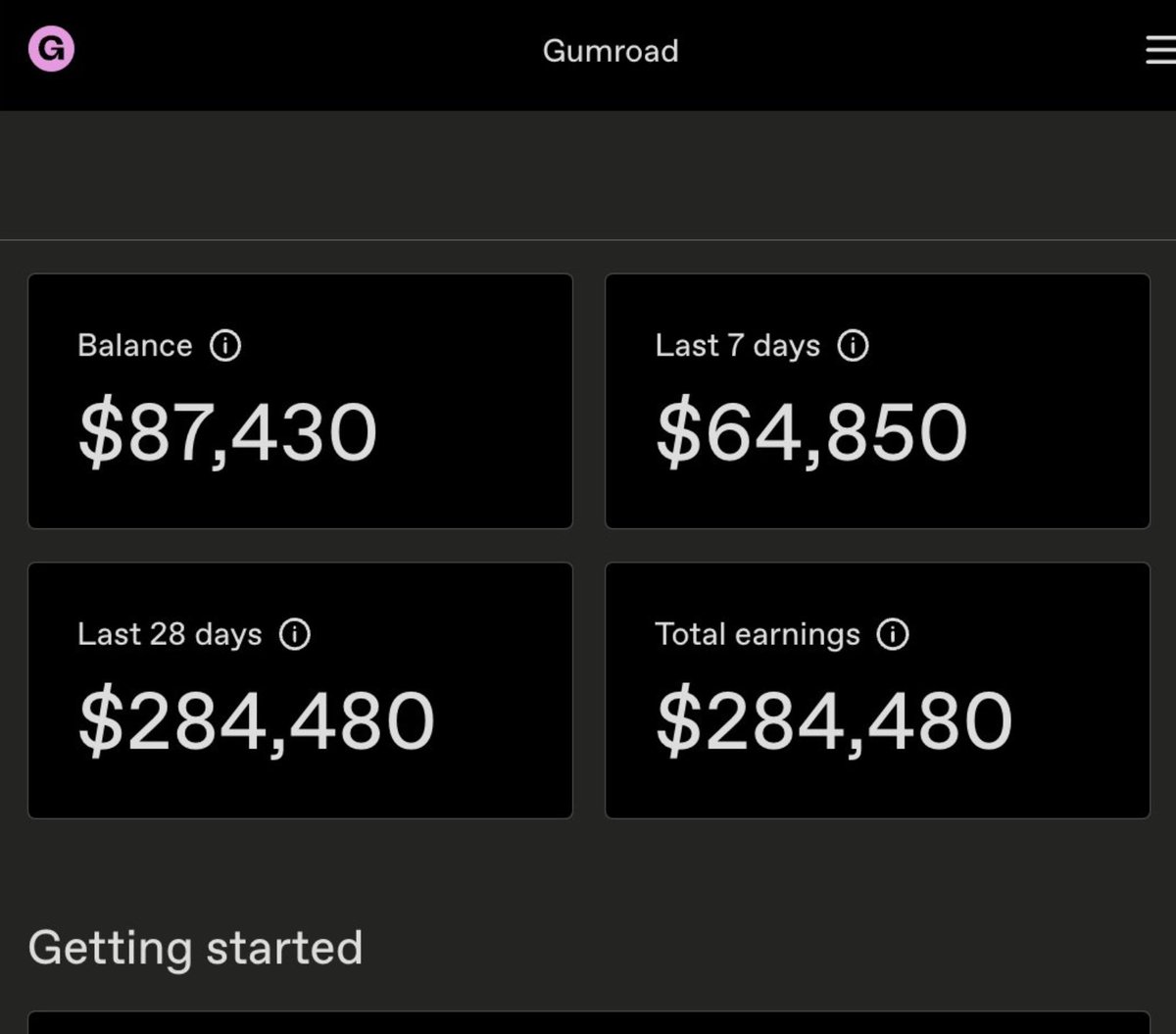Image resolution: width=1176 pixels, height=1034 pixels.
Task: Open the hamburger menu
Action: coord(1160,51)
